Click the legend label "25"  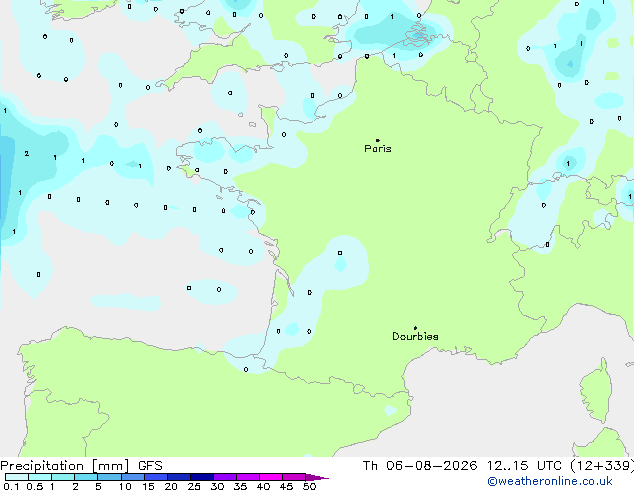(194, 486)
